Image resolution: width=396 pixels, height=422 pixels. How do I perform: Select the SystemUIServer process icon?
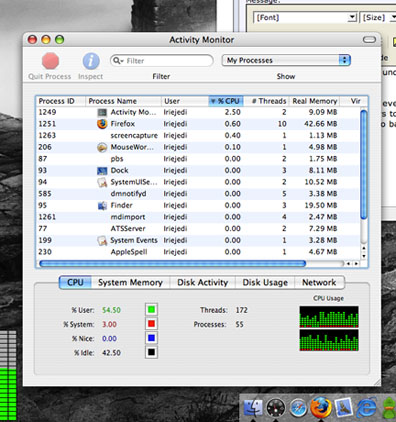point(102,182)
